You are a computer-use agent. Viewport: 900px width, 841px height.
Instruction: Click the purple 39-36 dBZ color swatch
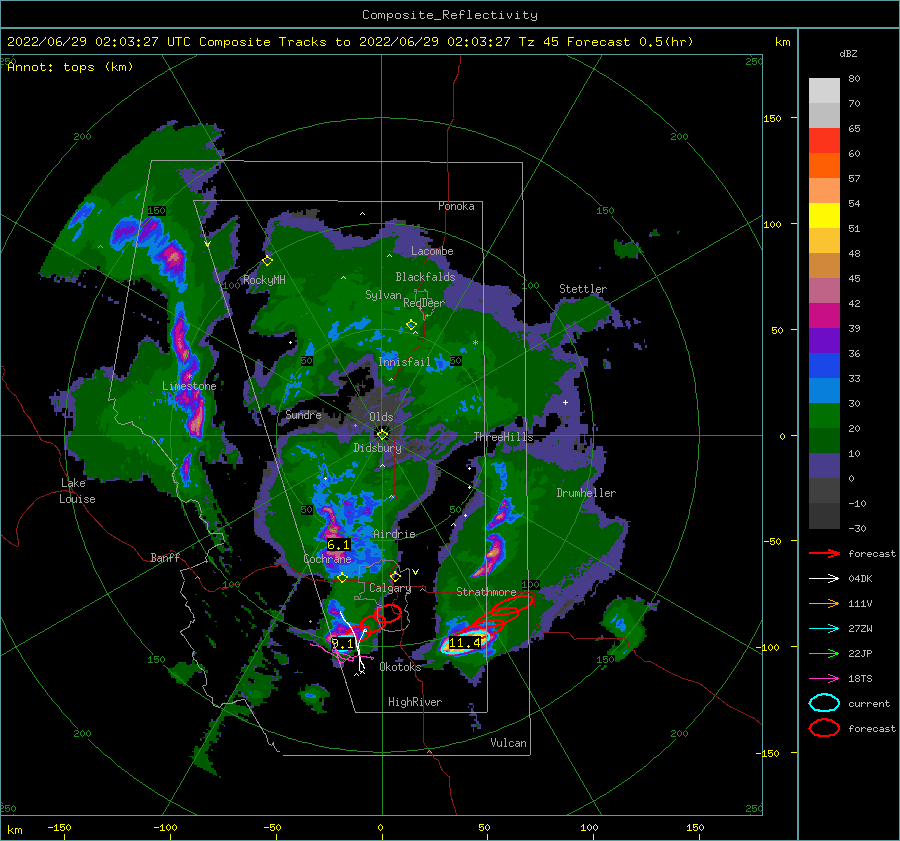click(824, 341)
